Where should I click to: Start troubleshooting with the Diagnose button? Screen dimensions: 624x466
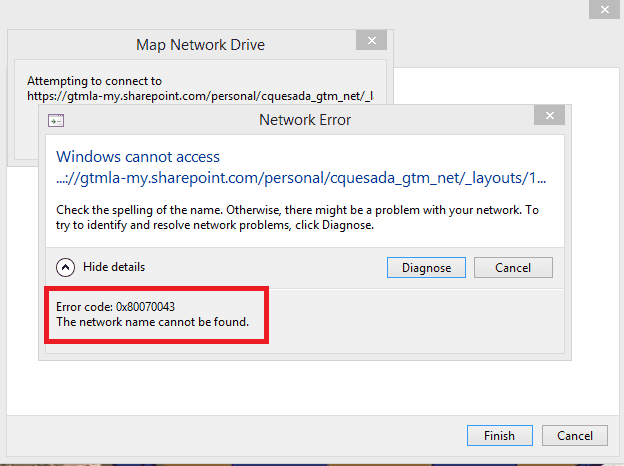pyautogui.click(x=426, y=267)
